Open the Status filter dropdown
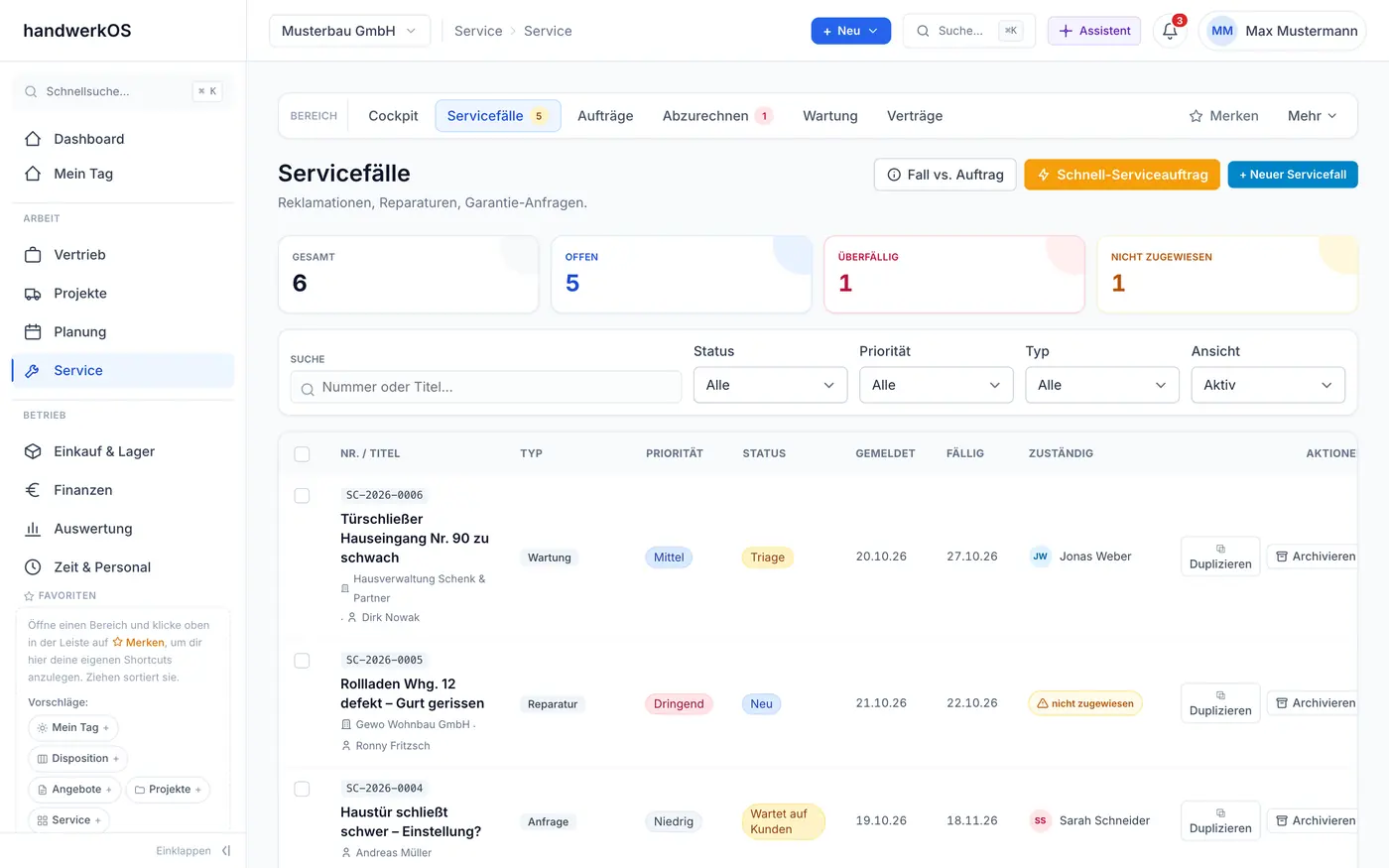 [x=771, y=385]
